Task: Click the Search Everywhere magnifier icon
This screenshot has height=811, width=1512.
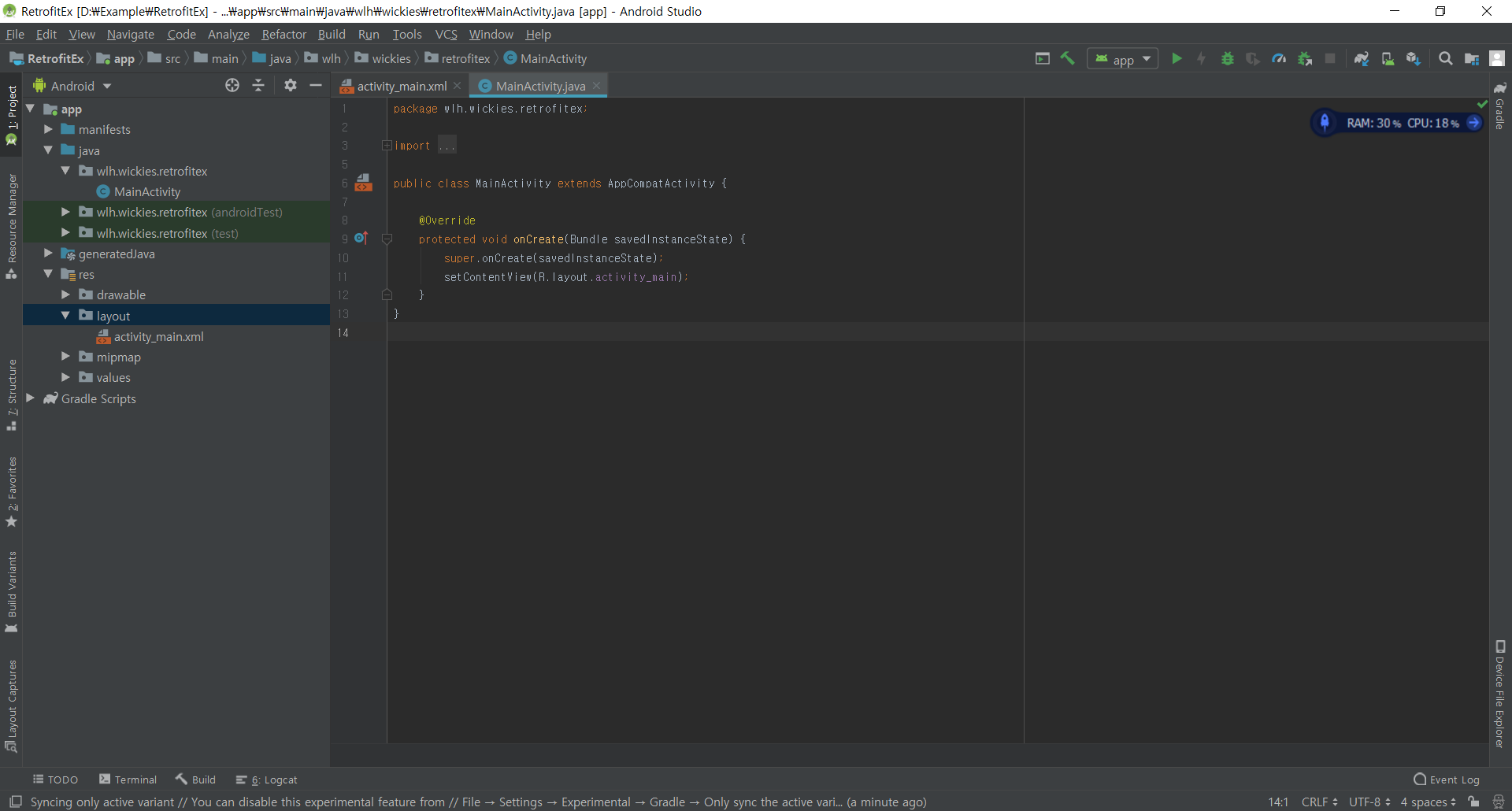Action: [x=1446, y=58]
